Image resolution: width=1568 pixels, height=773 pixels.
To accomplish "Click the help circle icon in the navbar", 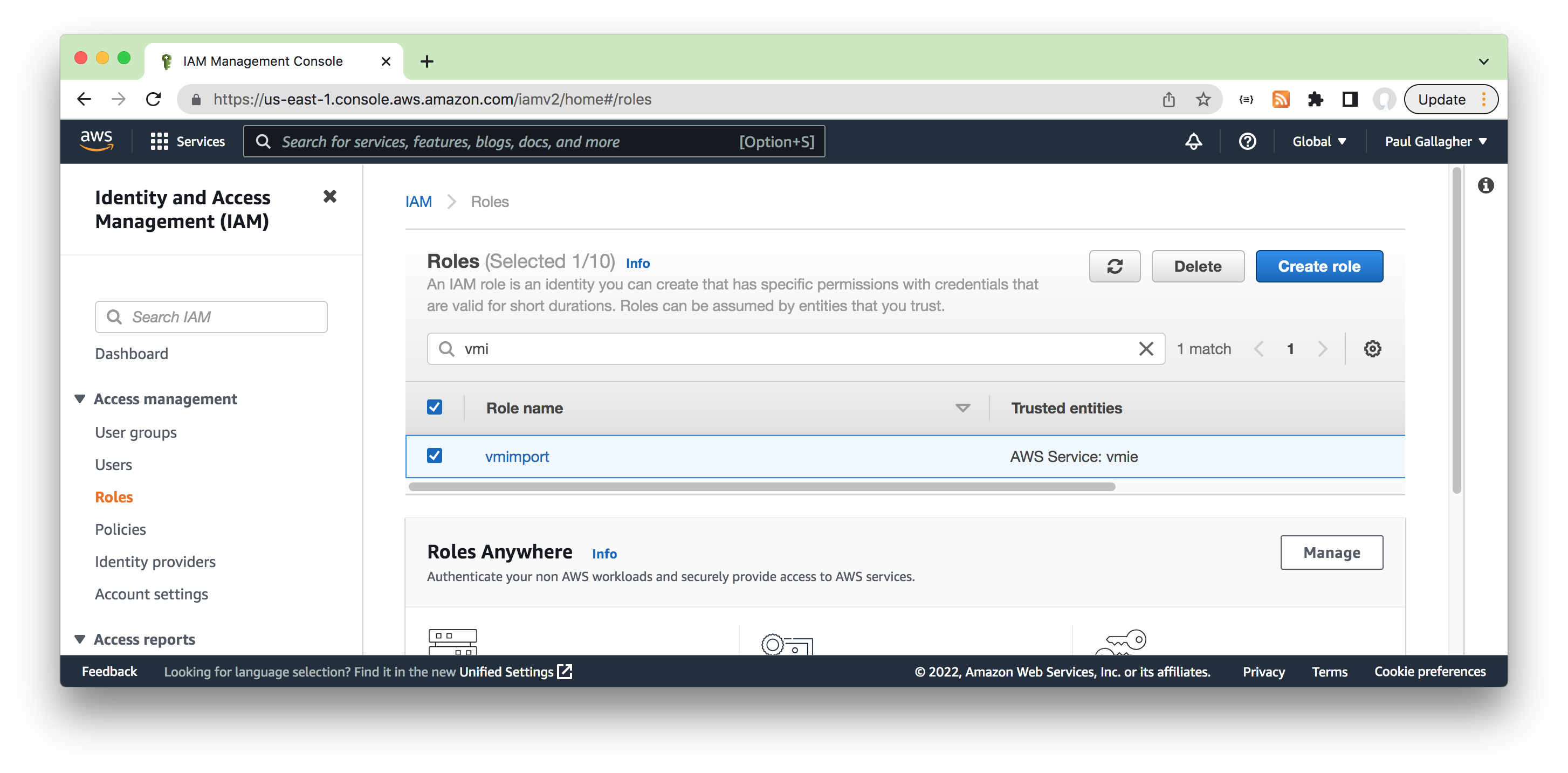I will pos(1247,141).
